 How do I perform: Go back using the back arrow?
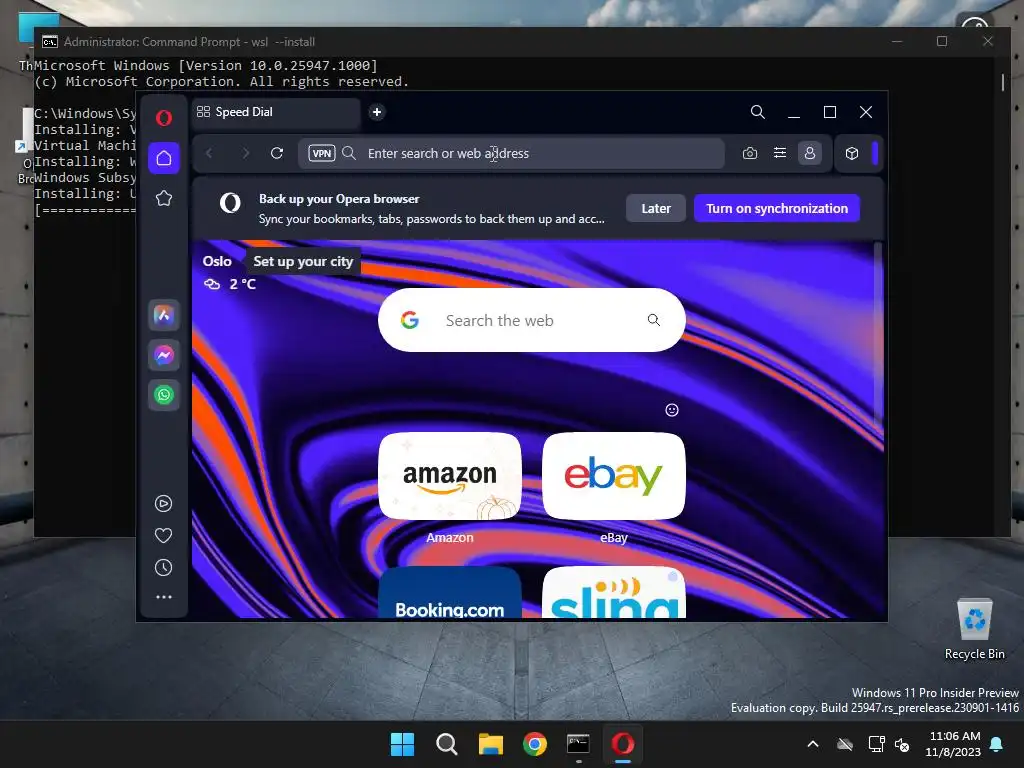(x=210, y=153)
